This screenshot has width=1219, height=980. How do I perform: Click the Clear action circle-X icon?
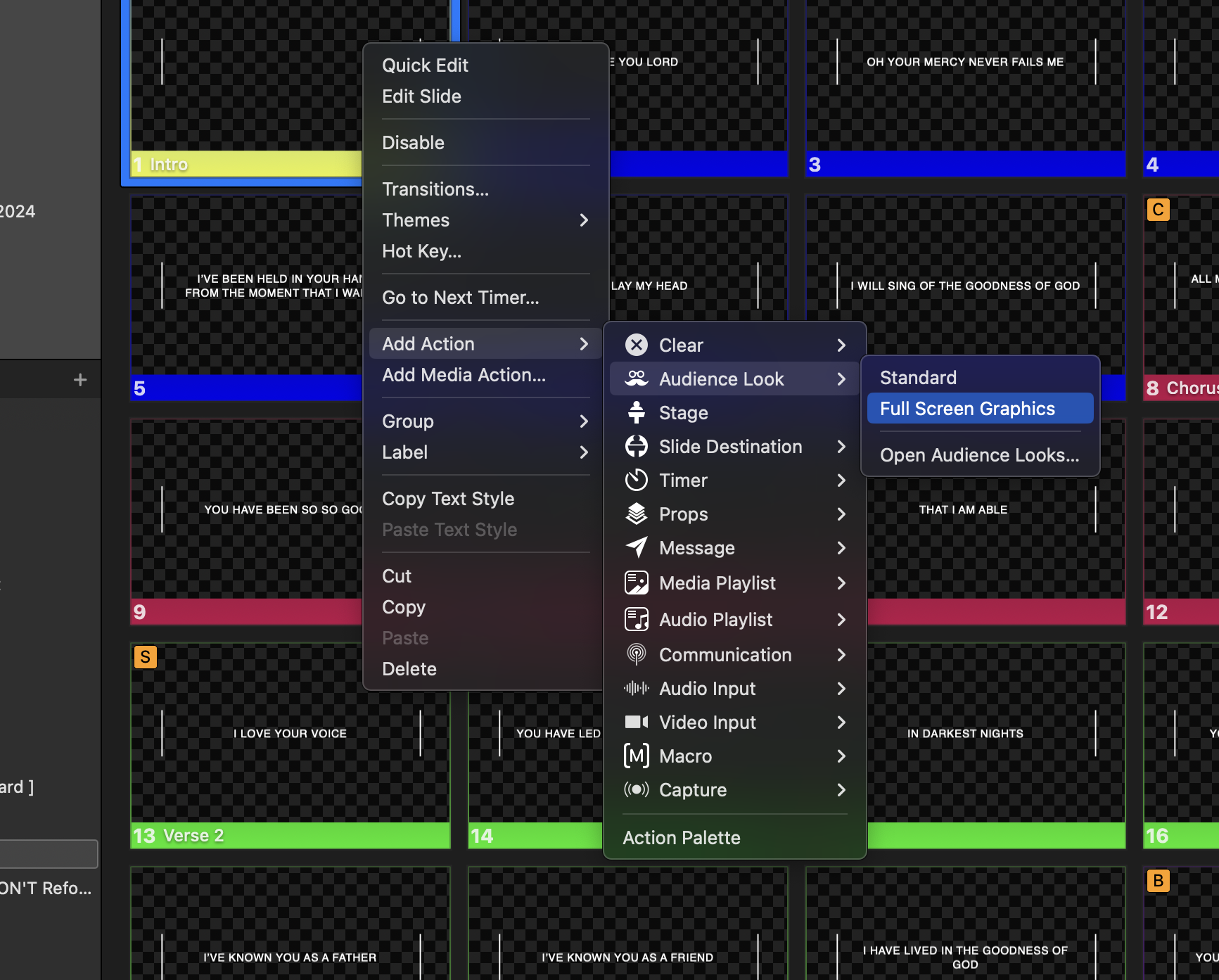[x=637, y=345]
